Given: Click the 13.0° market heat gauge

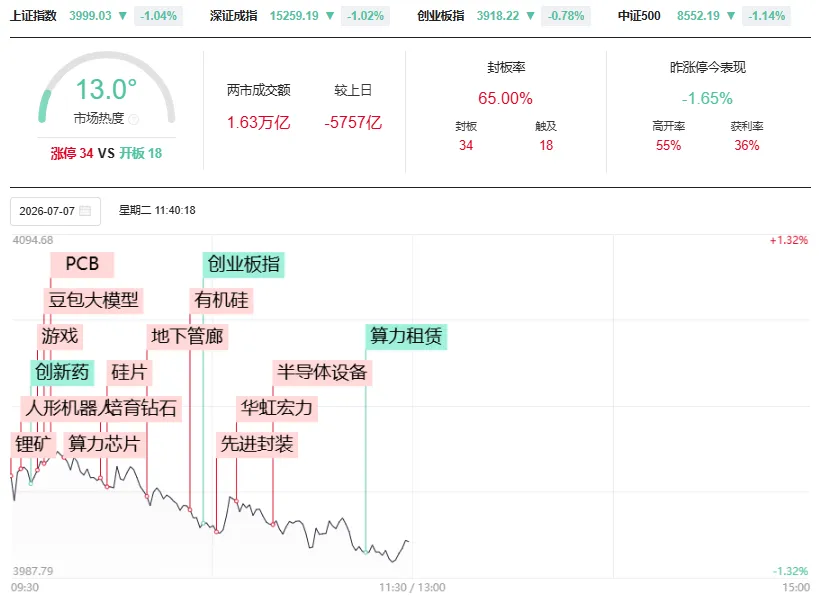Looking at the screenshot, I should [107, 89].
